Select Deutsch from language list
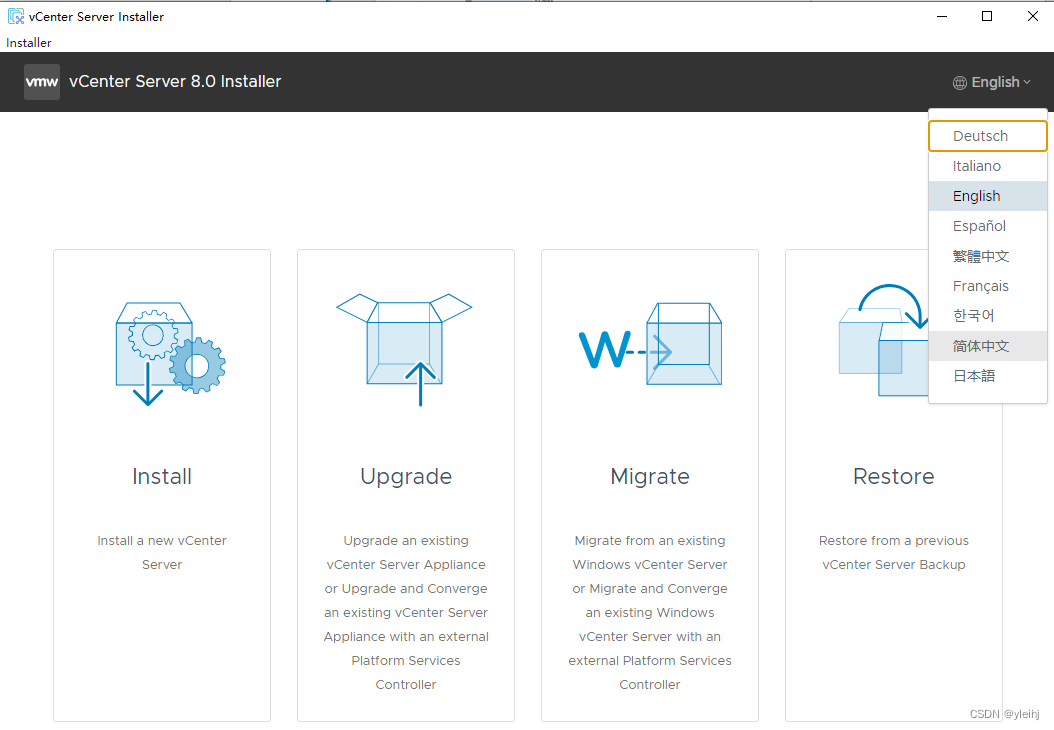 tap(987, 136)
